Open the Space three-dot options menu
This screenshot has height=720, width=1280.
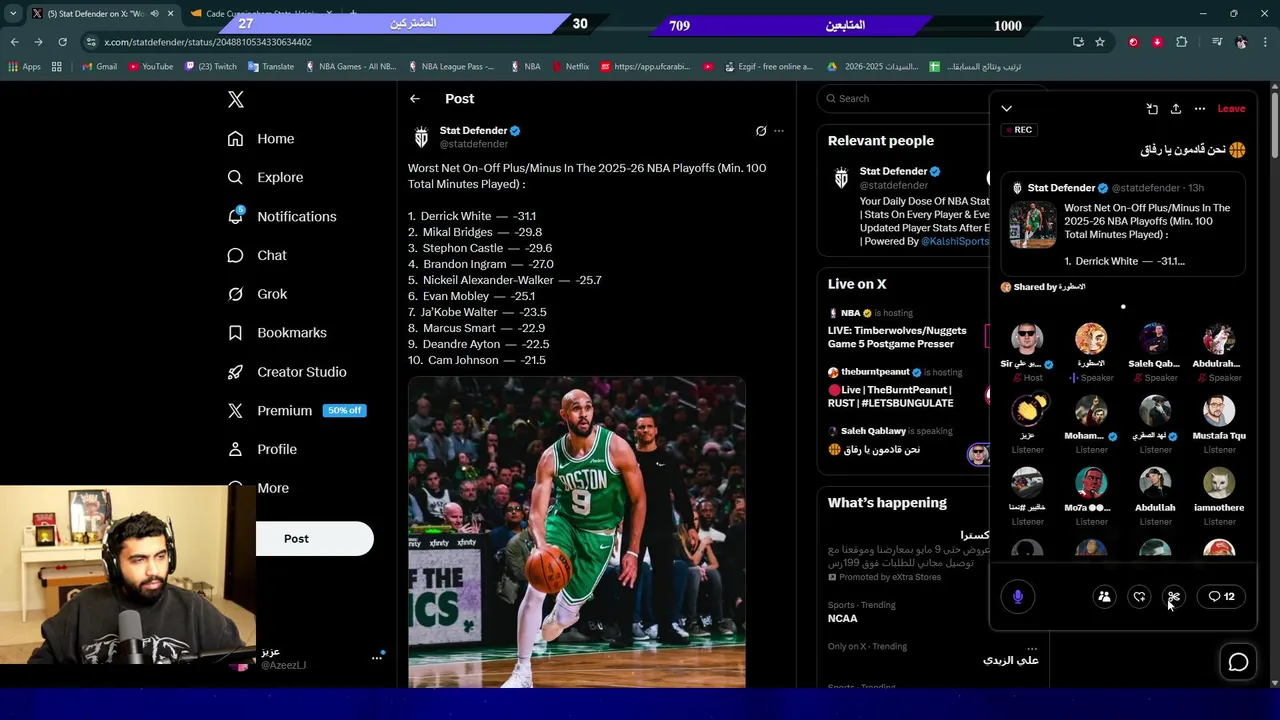1200,109
